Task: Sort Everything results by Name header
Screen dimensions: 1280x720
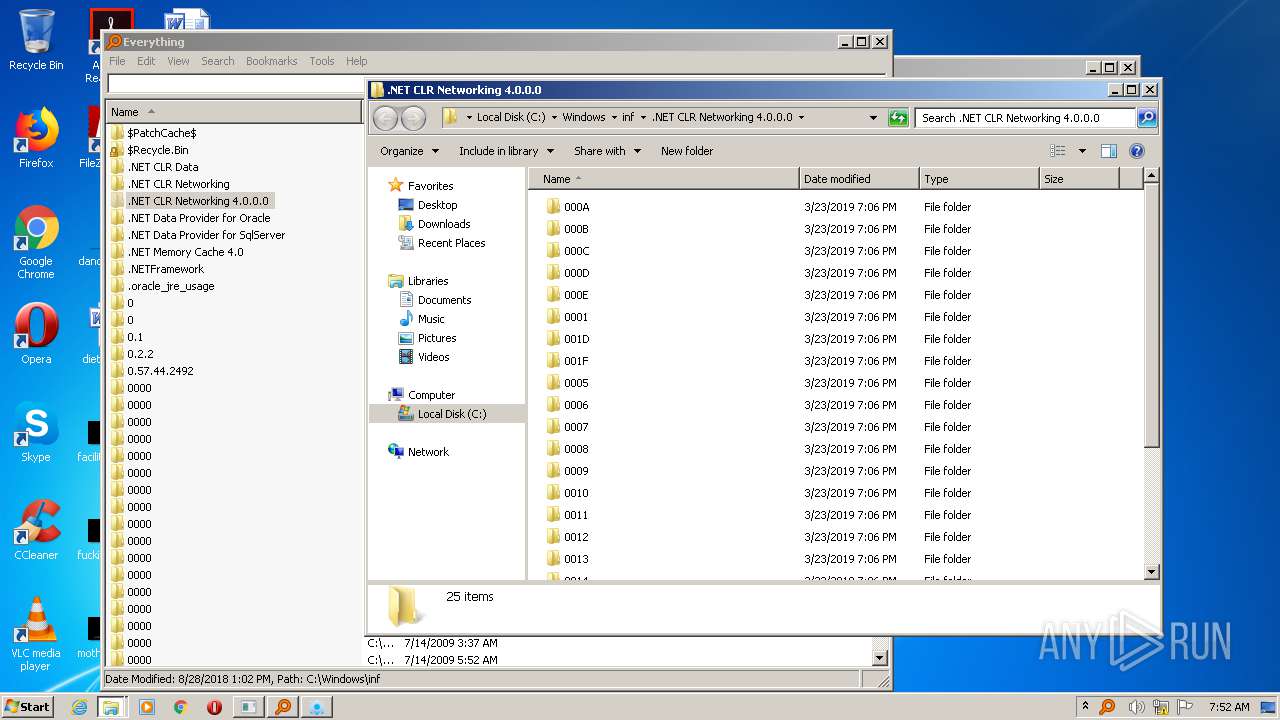Action: click(x=234, y=112)
